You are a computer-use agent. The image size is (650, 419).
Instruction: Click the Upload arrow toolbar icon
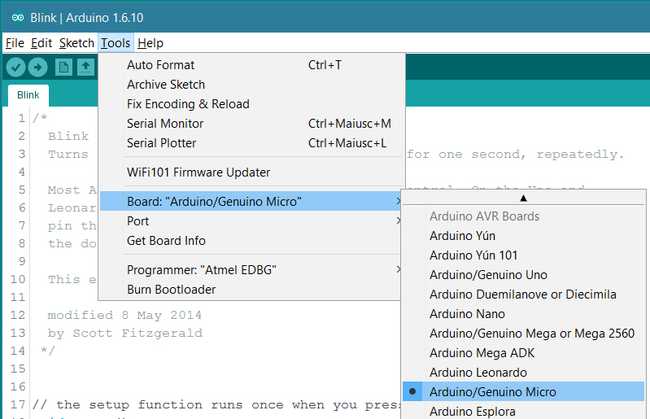pyautogui.click(x=38, y=67)
